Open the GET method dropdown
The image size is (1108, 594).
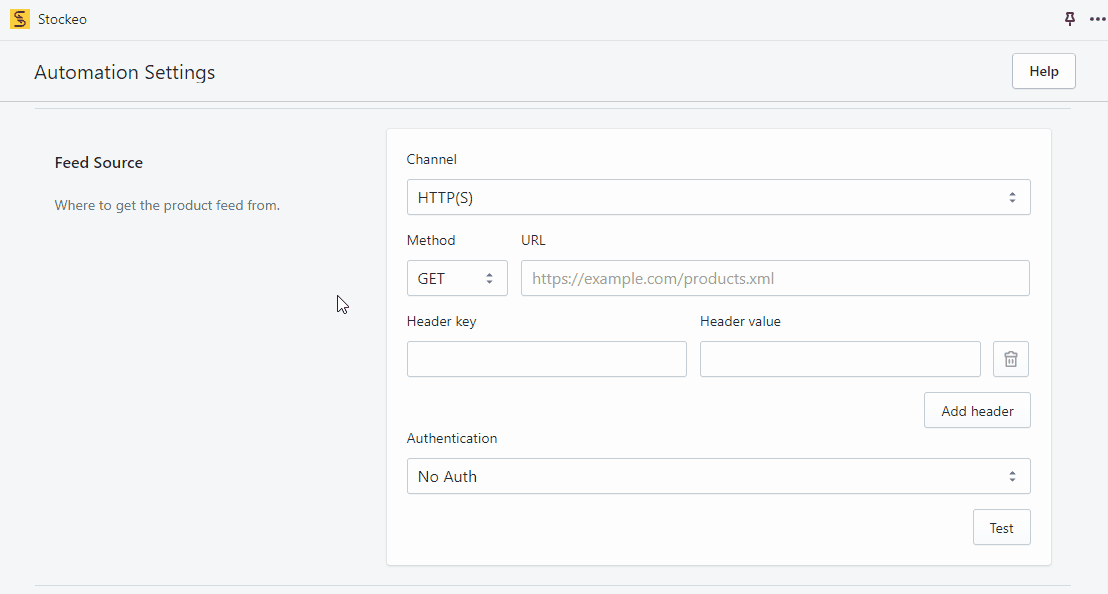tap(457, 278)
